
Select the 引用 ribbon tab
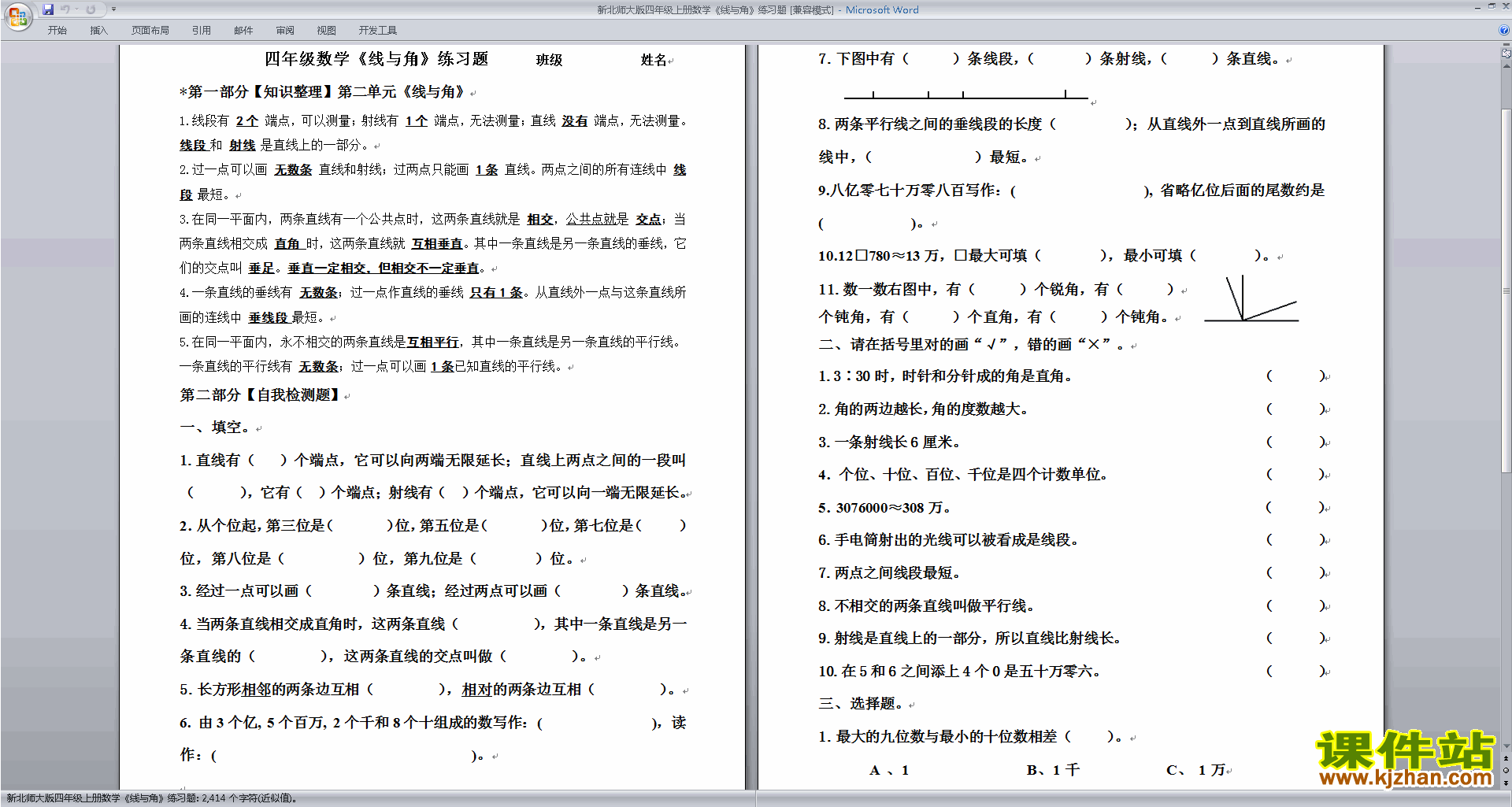[x=201, y=30]
